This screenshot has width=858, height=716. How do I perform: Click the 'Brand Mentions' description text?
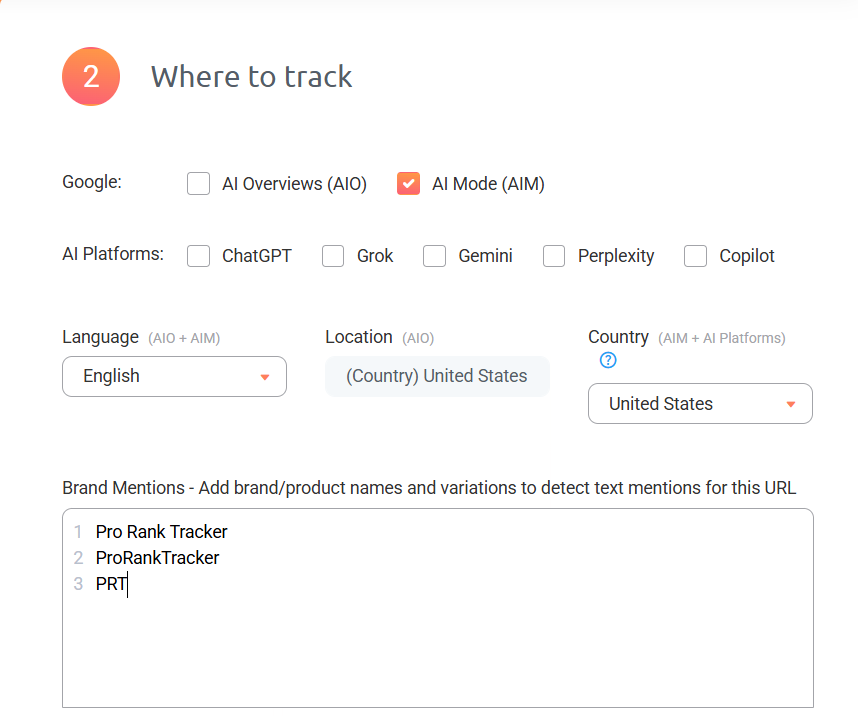click(x=429, y=488)
